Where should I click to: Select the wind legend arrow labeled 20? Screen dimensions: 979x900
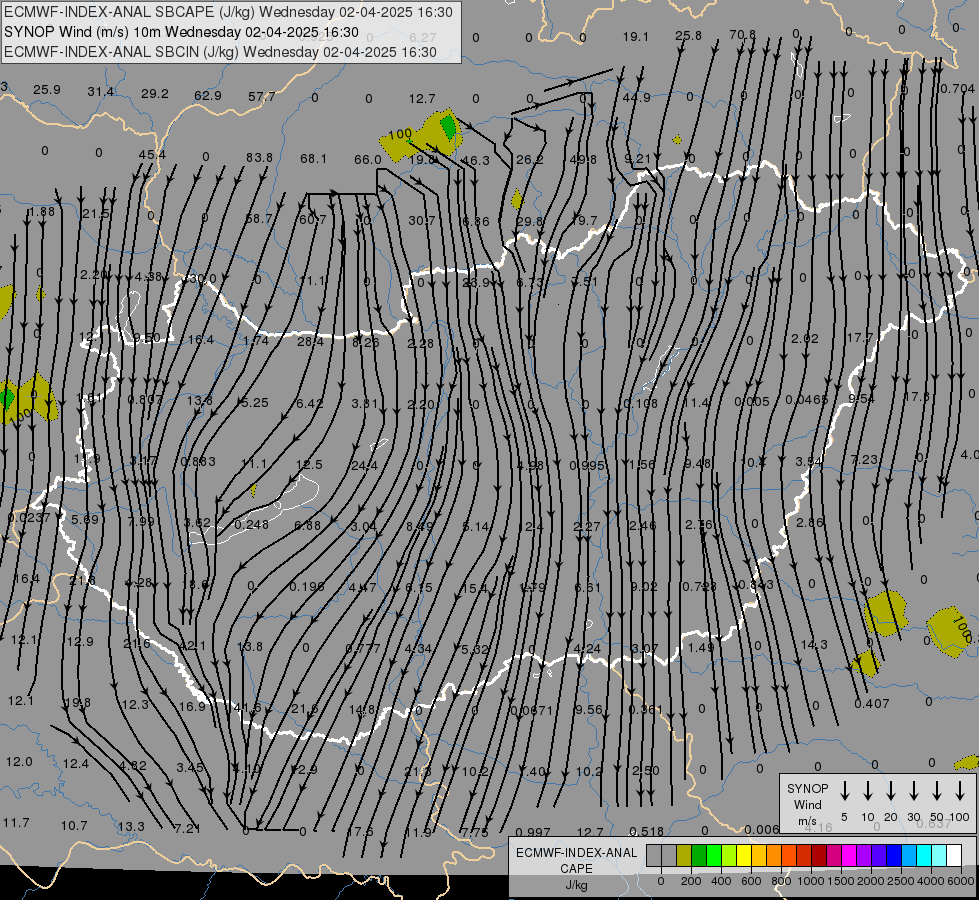[x=891, y=791]
